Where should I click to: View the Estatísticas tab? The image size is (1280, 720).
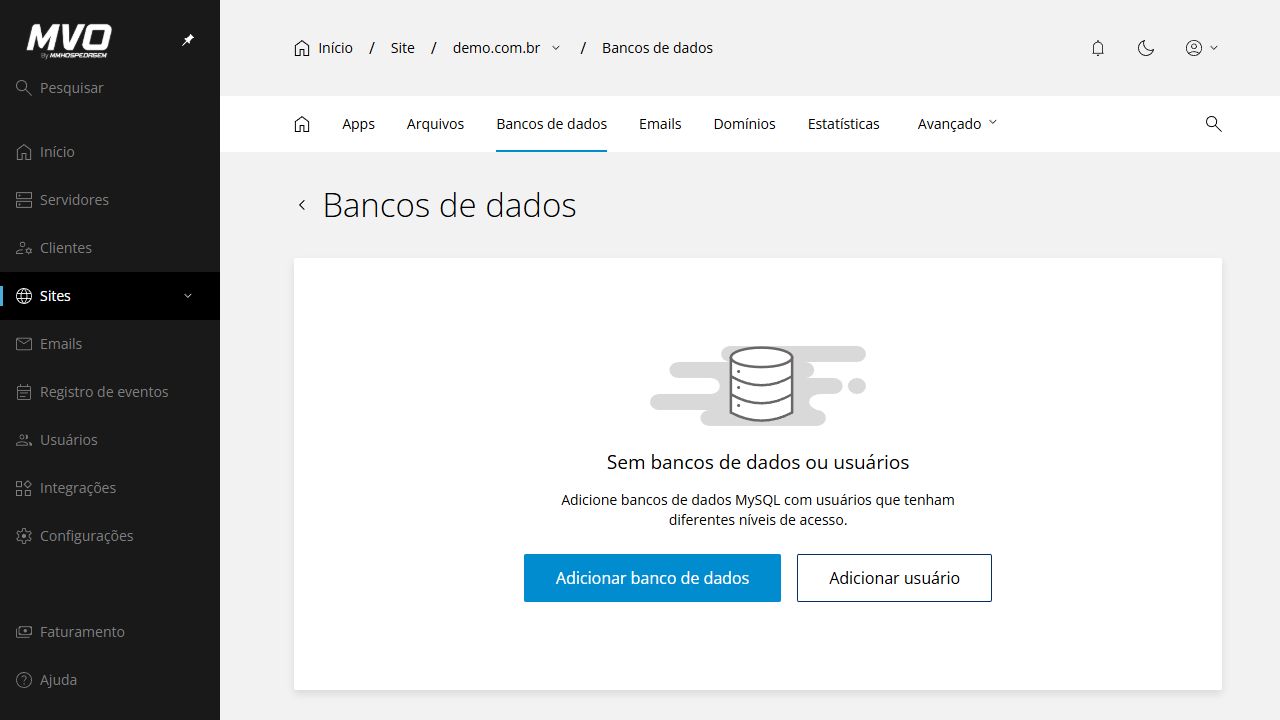coord(843,124)
